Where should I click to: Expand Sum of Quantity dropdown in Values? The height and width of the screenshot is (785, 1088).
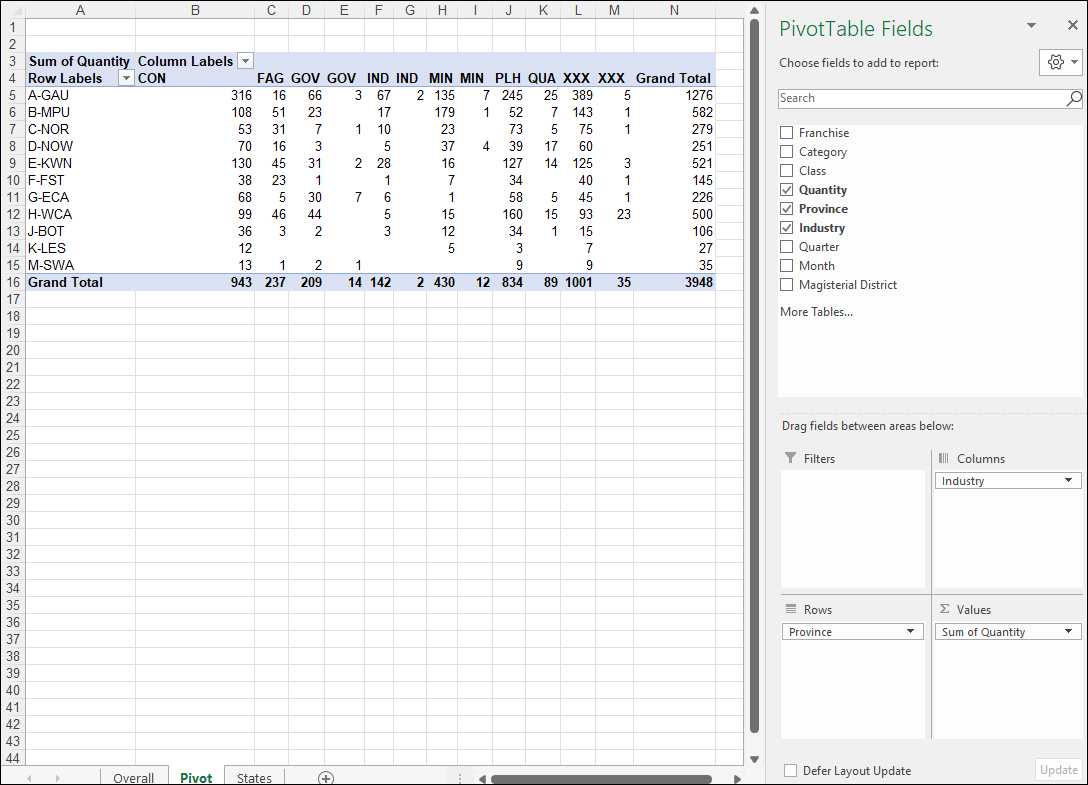[1069, 632]
